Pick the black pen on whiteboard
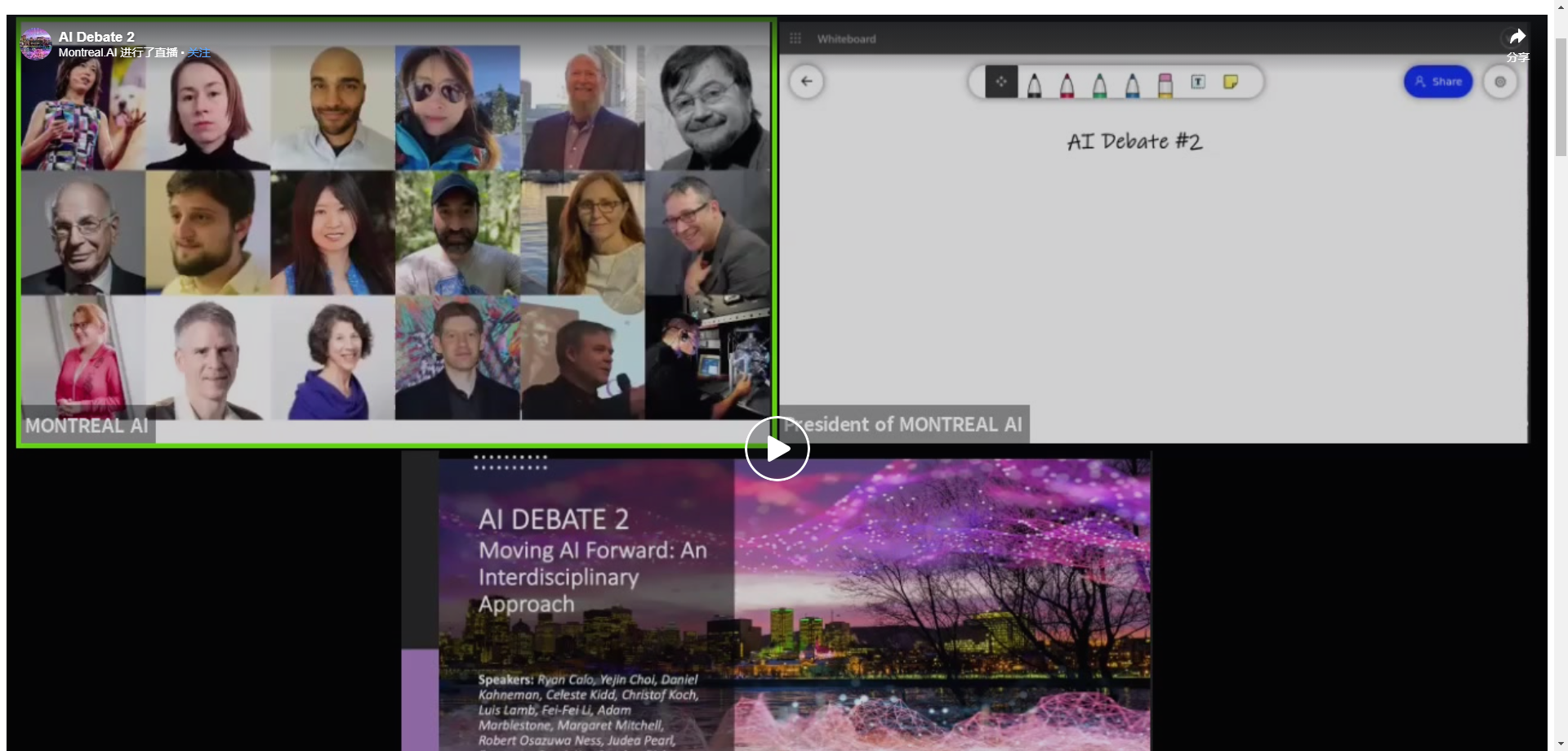This screenshot has width=1568, height=751. [1034, 85]
